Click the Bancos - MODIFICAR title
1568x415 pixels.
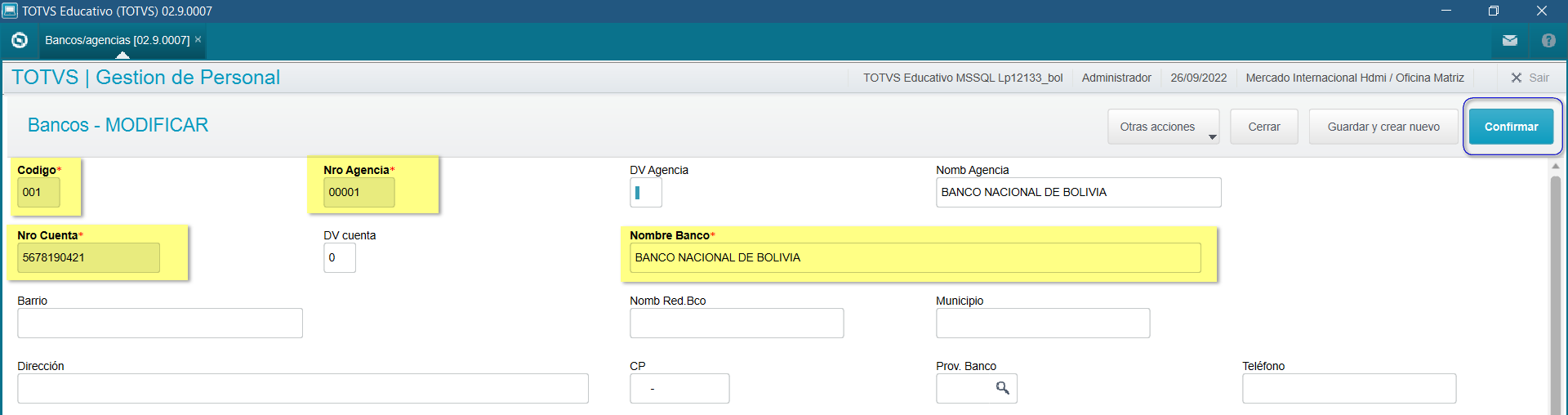click(x=118, y=125)
